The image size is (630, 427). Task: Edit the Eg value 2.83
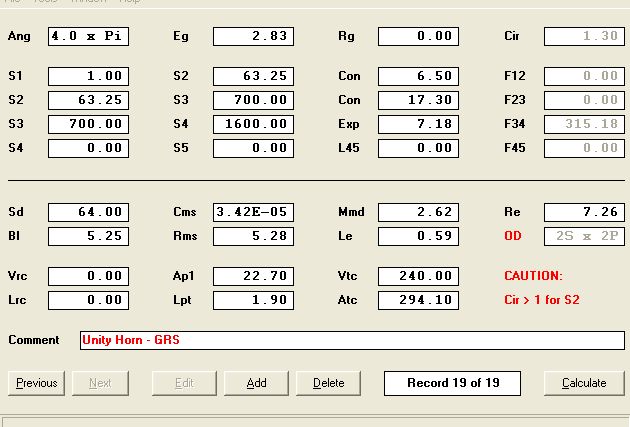click(254, 36)
